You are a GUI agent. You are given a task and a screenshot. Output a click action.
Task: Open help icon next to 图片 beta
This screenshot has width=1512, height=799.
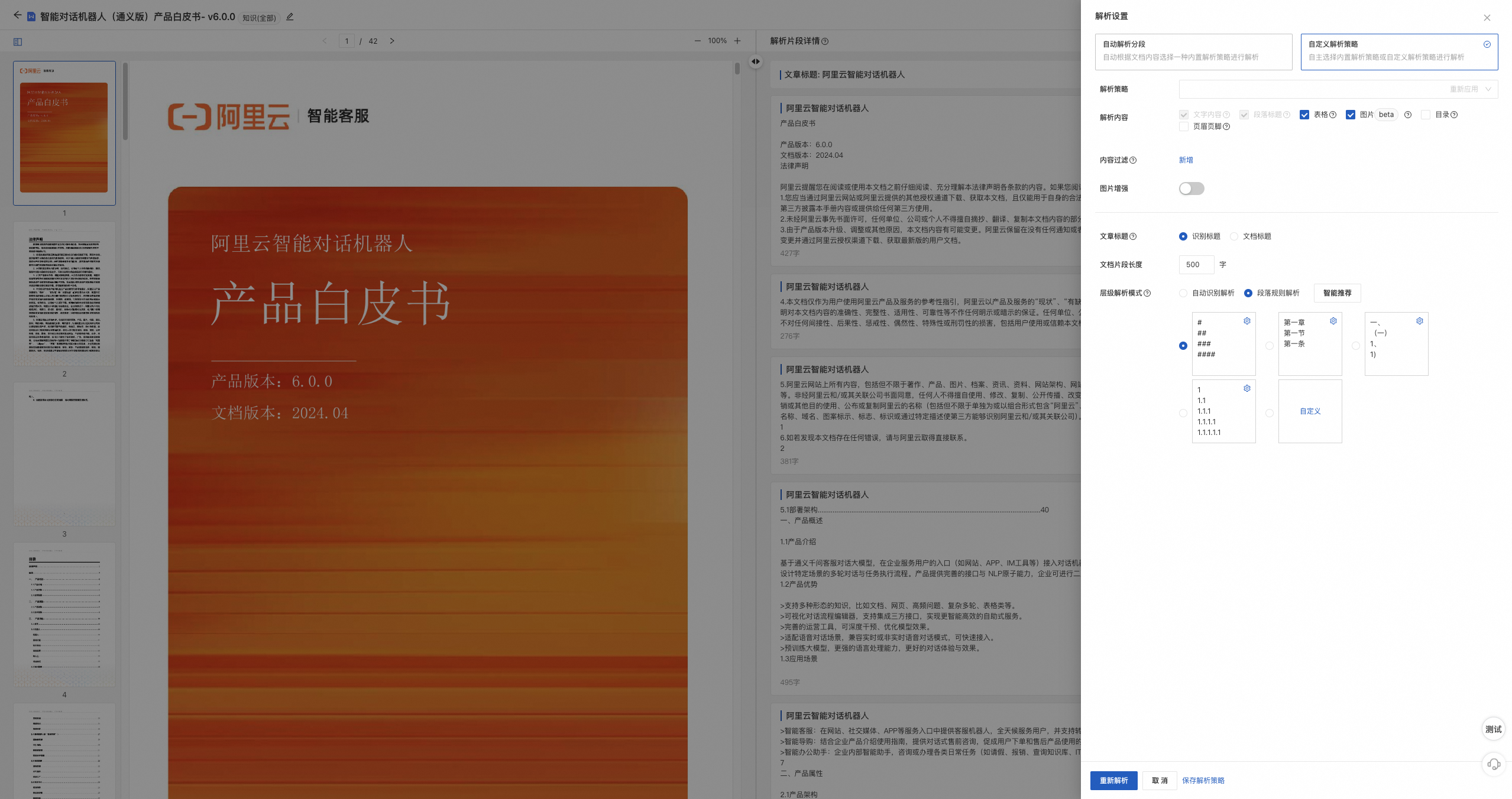(x=1408, y=115)
